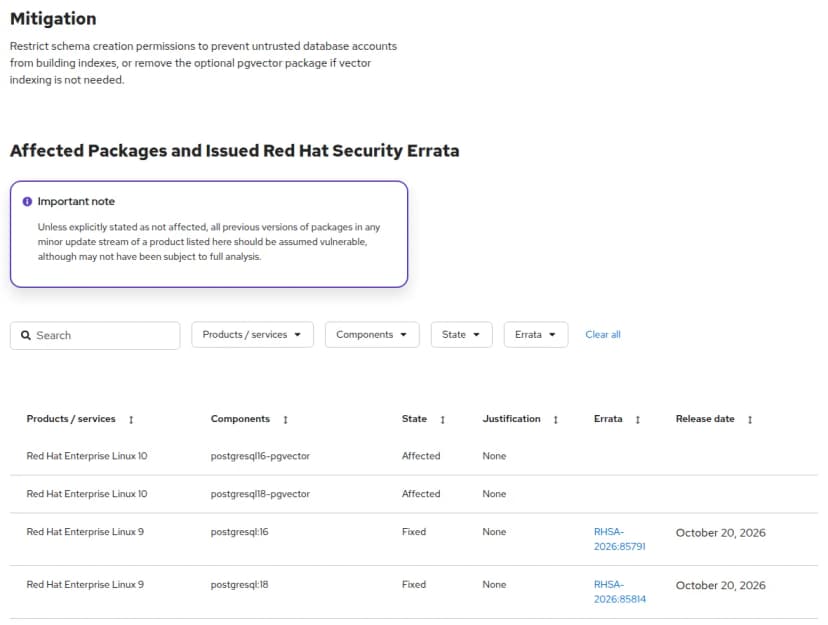Click the Errata column header text
Viewport: 828px width, 625px height.
click(x=608, y=419)
